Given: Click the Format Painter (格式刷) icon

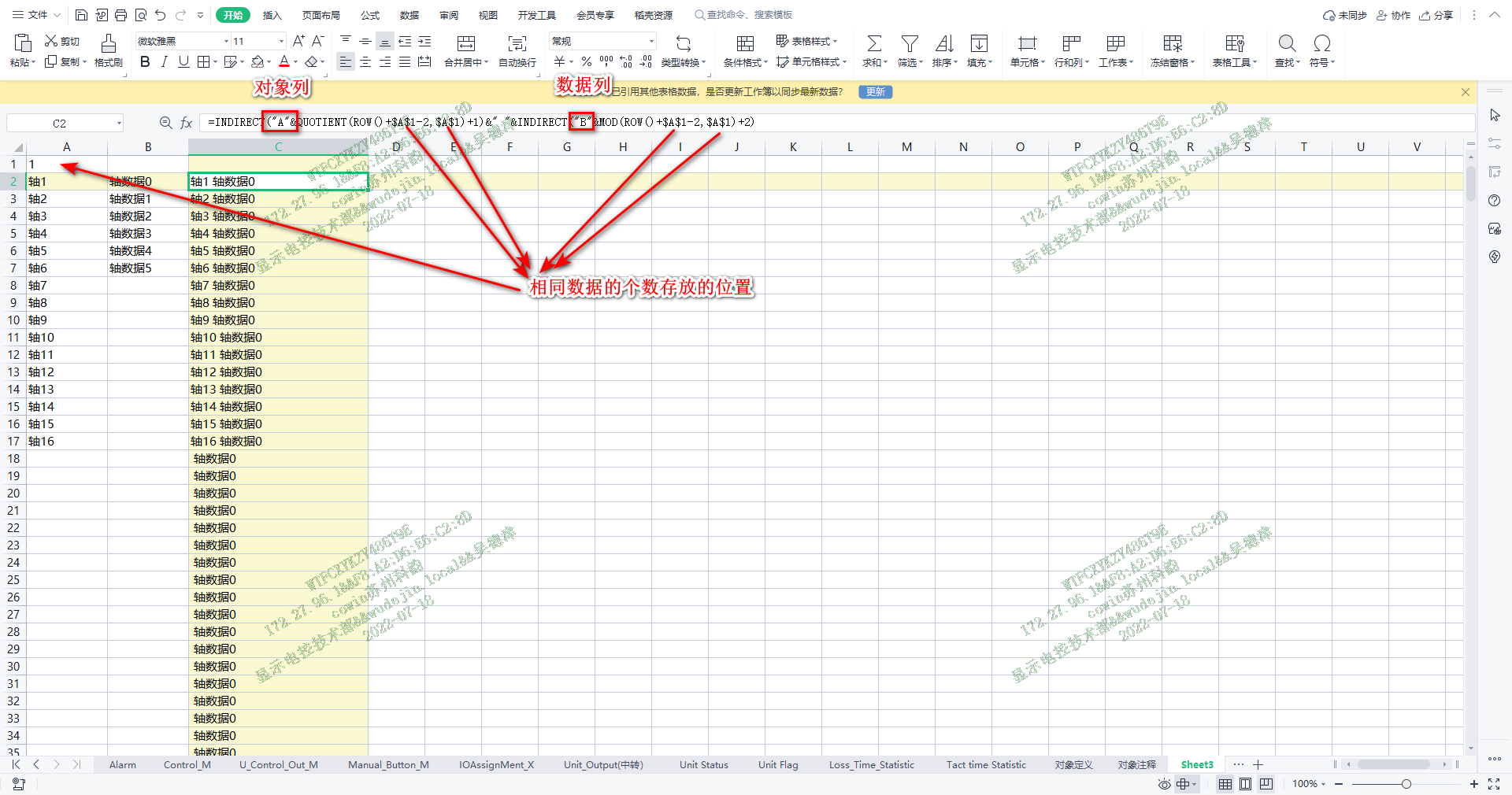Looking at the screenshot, I should 108,44.
